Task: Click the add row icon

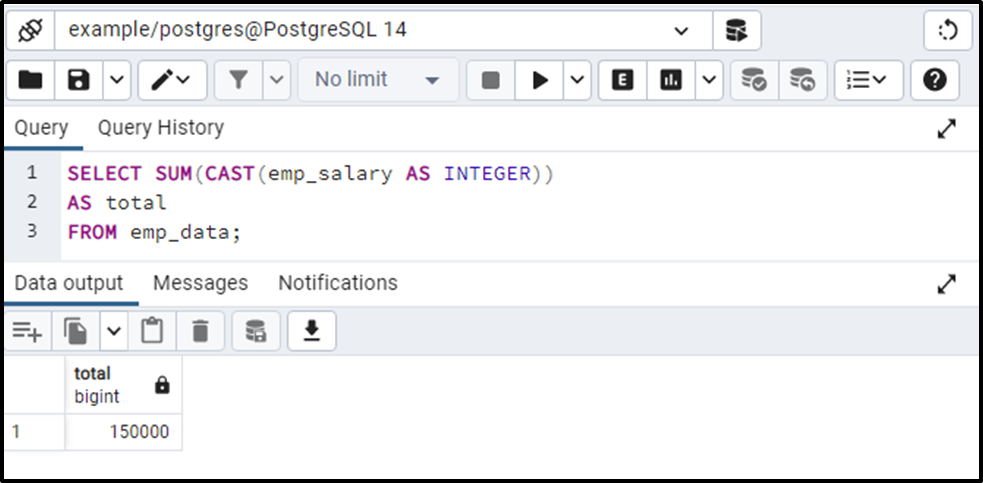Action: (x=27, y=331)
